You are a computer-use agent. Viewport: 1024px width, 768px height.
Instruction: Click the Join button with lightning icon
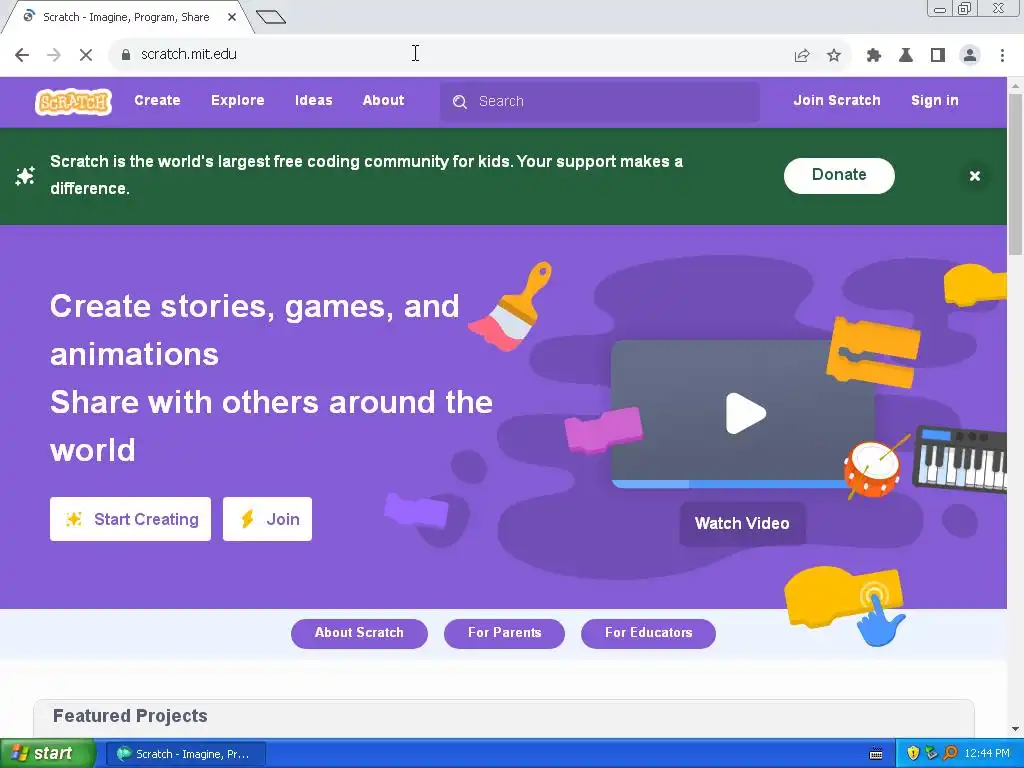[267, 519]
